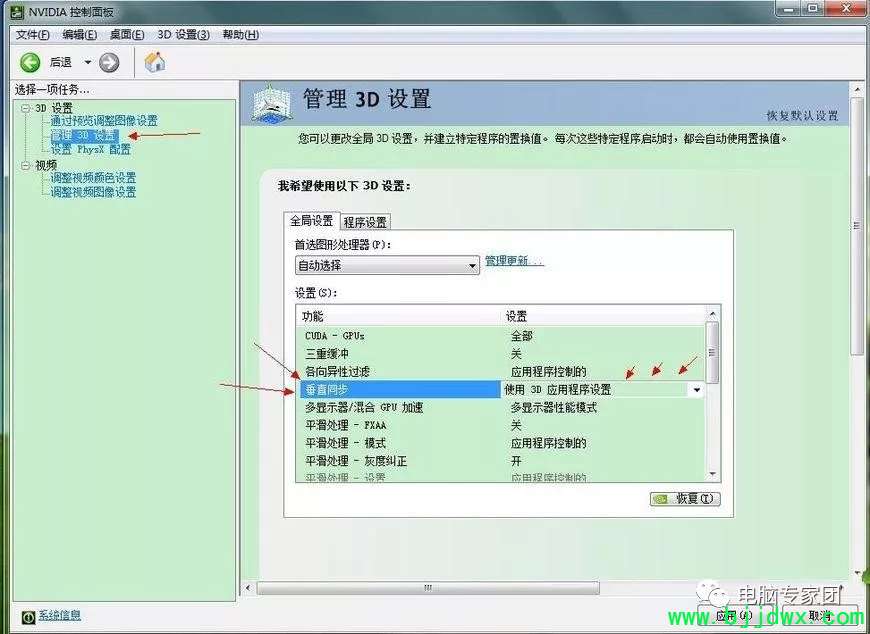870x634 pixels.
Task: Select 通过预览调整图像设置 in the task tree
Action: coord(104,120)
